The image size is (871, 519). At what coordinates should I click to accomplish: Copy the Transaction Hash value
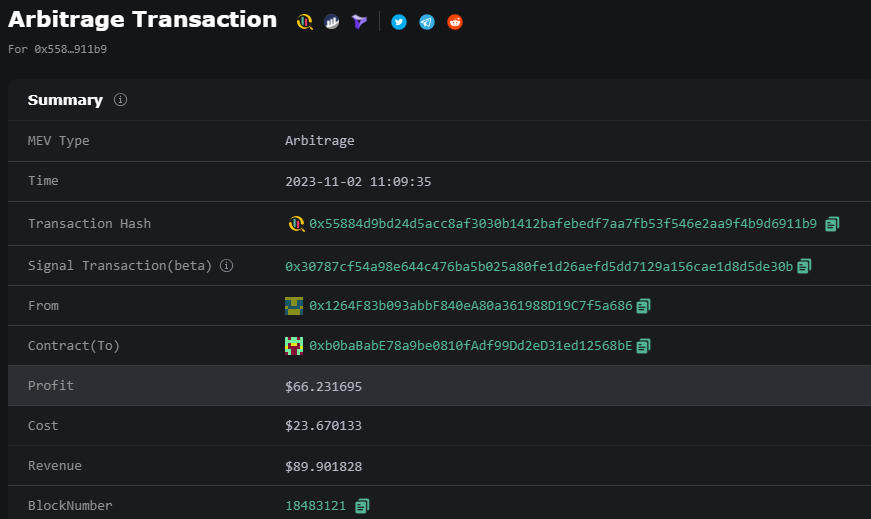(832, 224)
